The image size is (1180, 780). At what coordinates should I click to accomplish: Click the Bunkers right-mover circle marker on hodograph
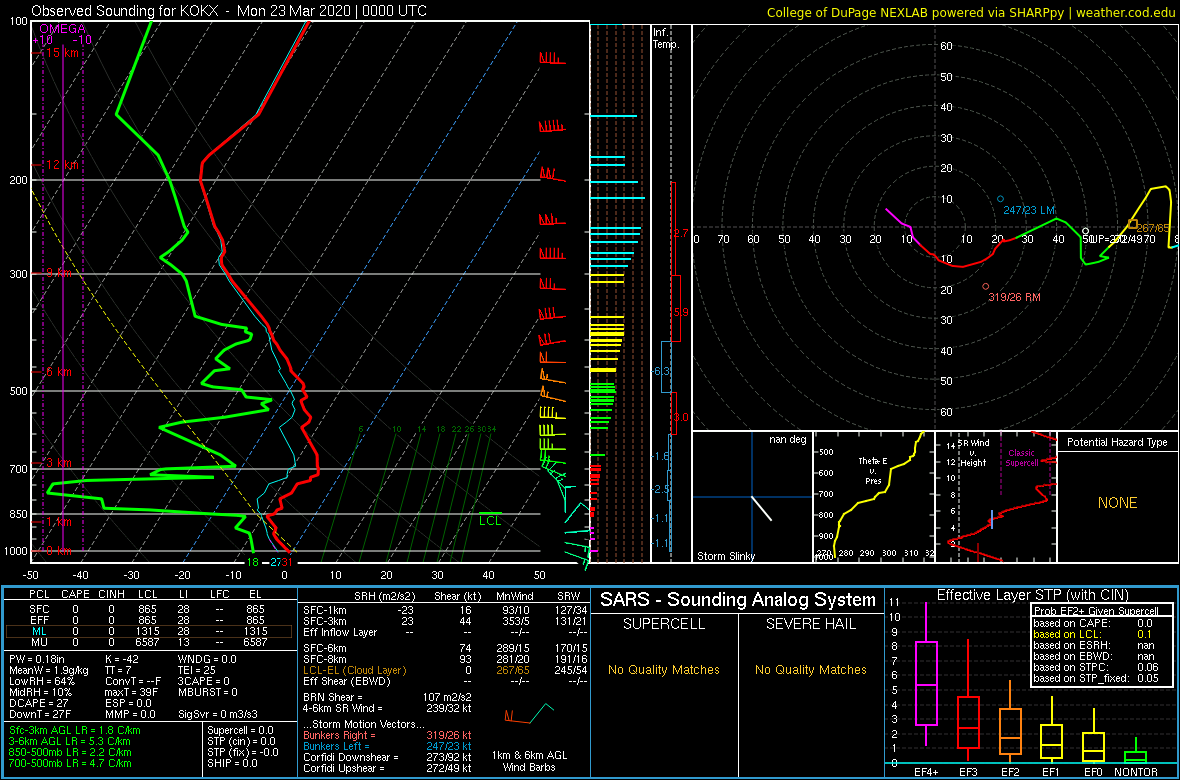tap(986, 286)
